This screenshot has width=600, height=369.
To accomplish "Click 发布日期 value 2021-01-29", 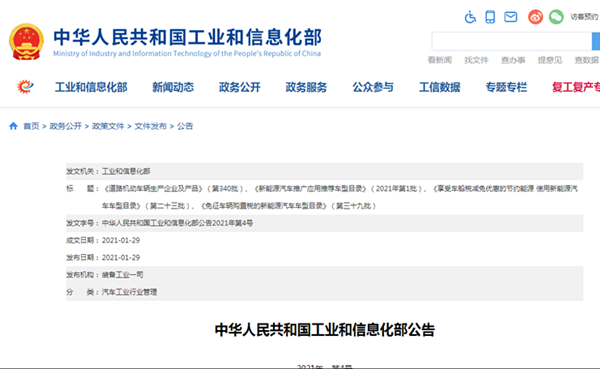I will pyautogui.click(x=121, y=257).
